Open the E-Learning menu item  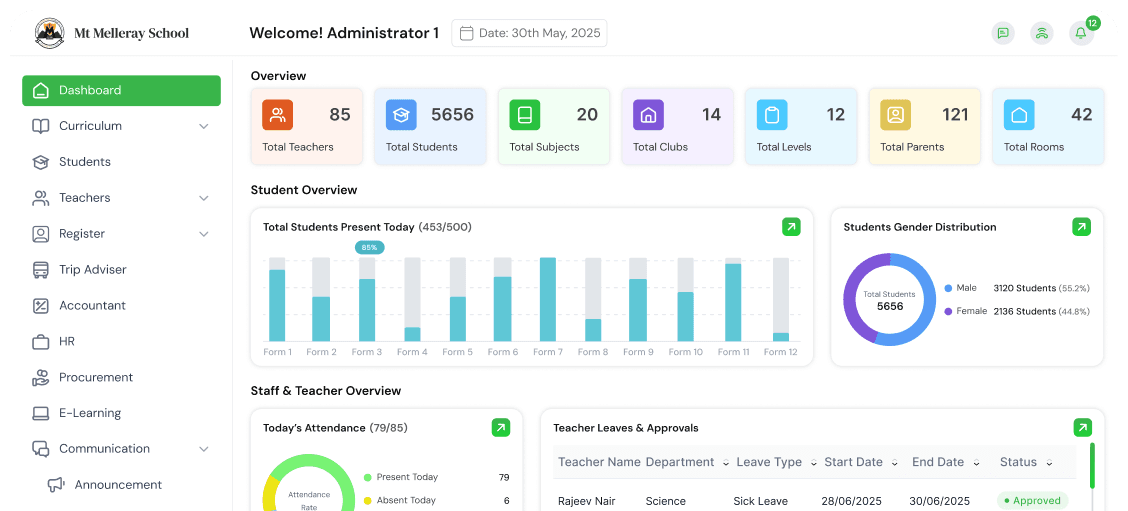coord(89,413)
